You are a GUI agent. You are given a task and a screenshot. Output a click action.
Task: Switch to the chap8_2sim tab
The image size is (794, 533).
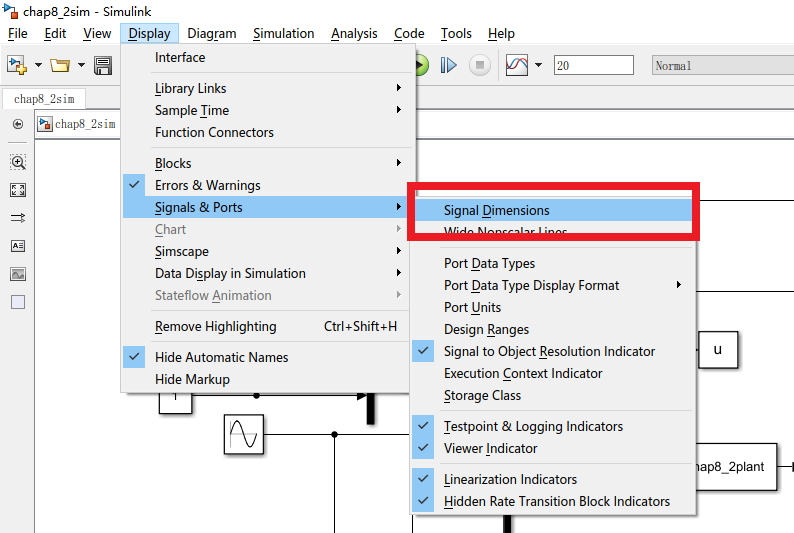pos(44,99)
